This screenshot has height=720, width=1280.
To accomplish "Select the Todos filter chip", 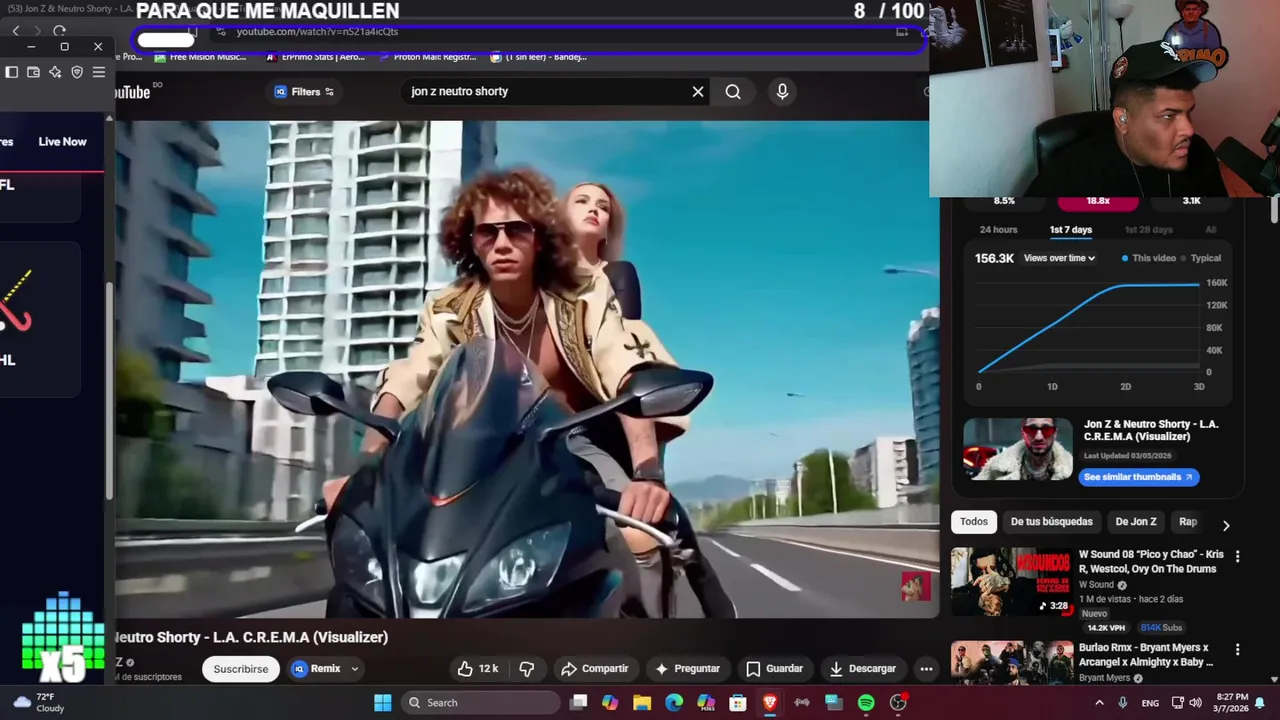I will pyautogui.click(x=974, y=522).
